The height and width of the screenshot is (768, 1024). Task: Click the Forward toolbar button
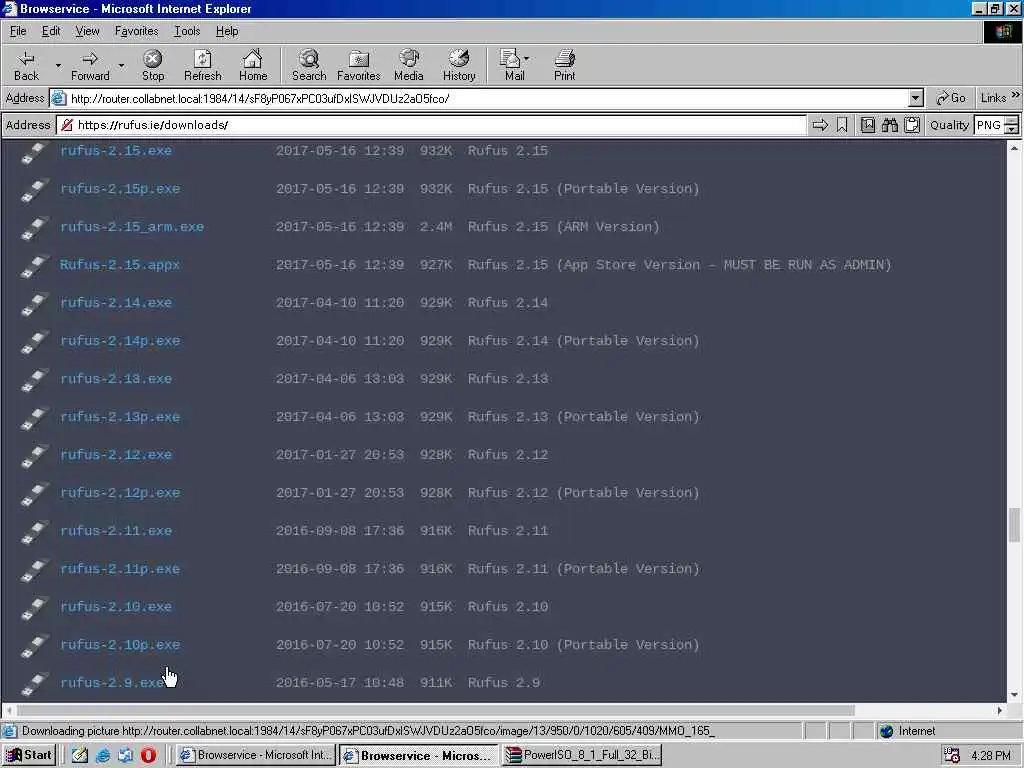90,65
